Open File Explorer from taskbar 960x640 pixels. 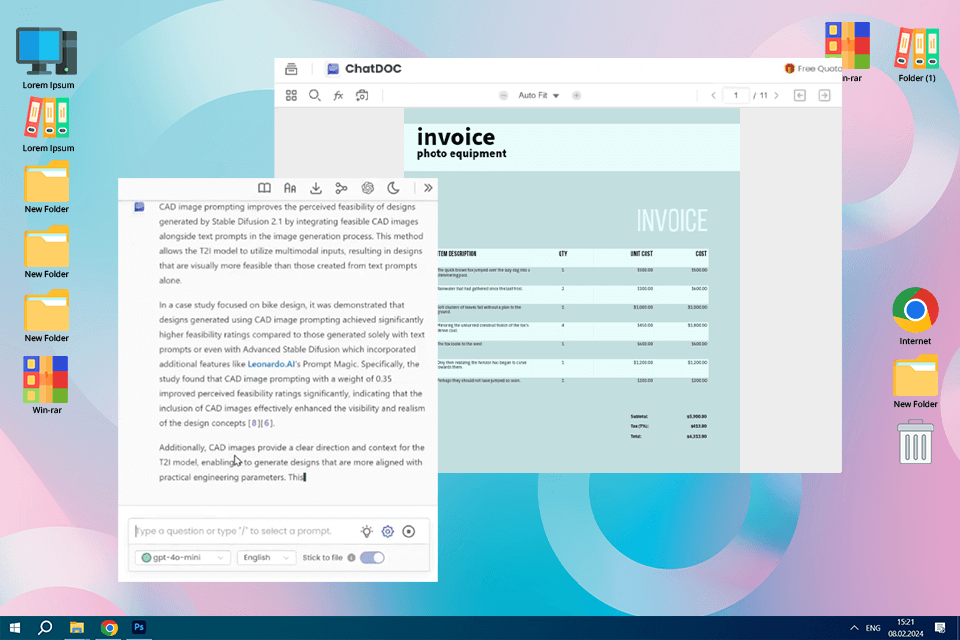coord(77,627)
